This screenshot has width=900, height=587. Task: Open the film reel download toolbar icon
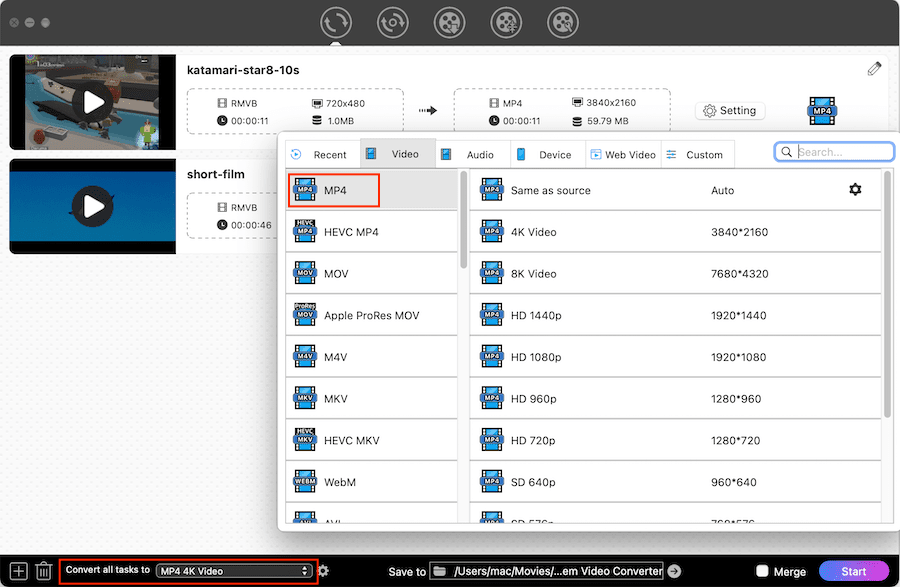click(x=449, y=23)
